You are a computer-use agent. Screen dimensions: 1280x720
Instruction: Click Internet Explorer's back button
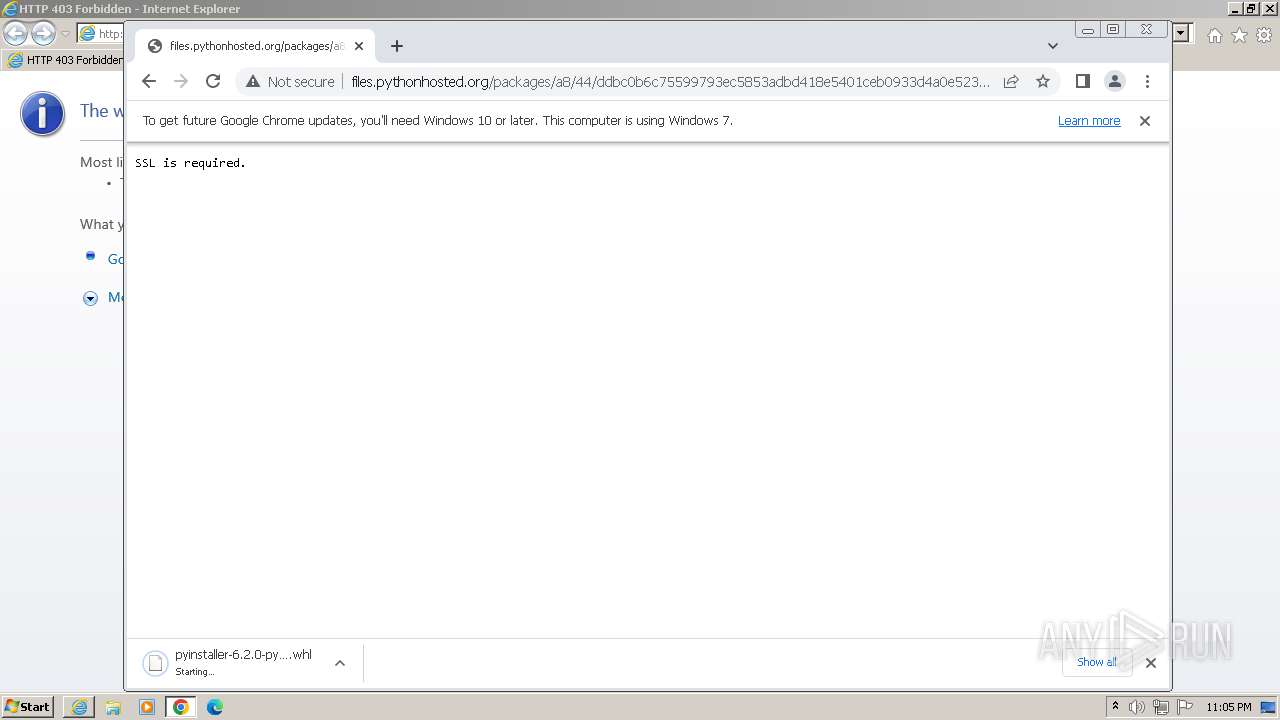16,34
